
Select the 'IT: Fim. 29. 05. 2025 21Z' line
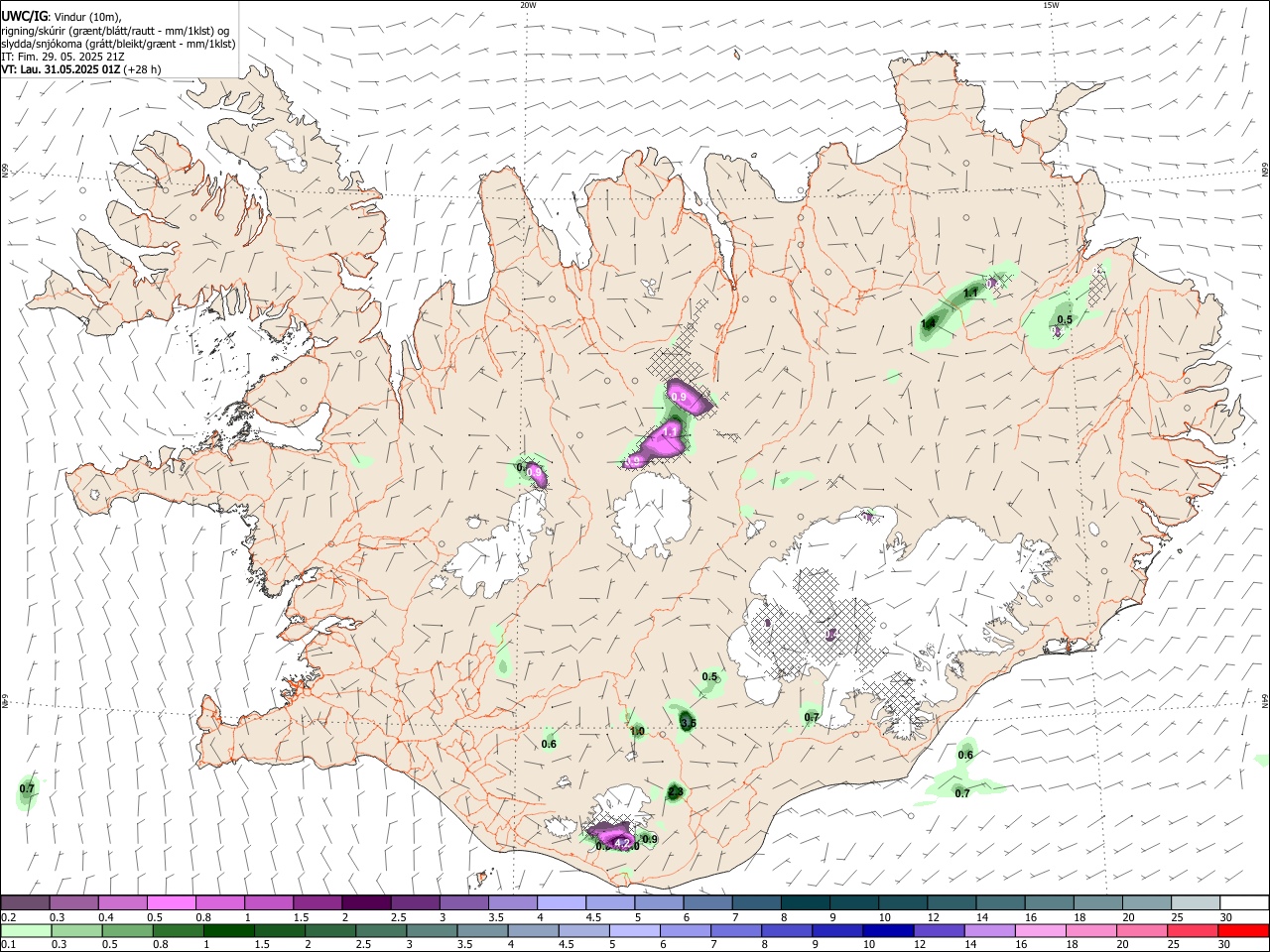point(63,57)
